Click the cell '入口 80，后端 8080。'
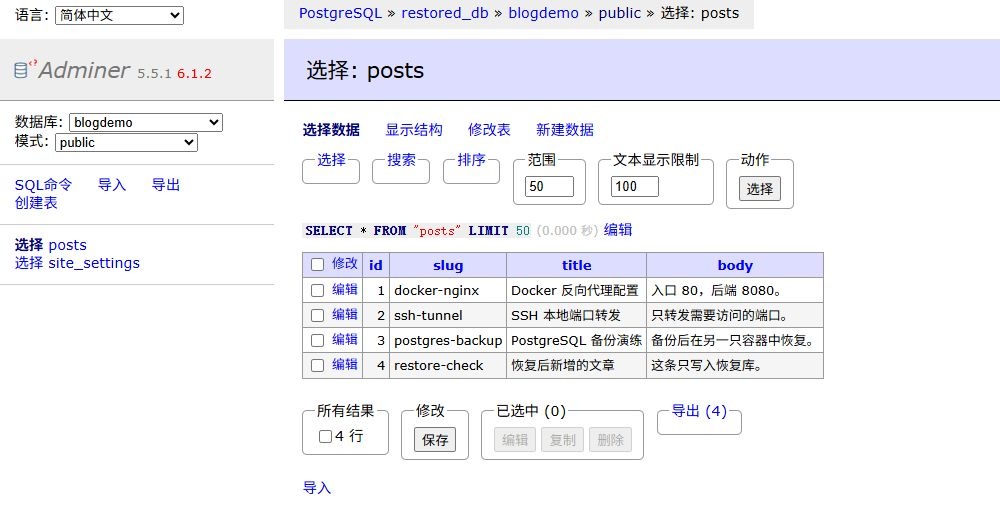This screenshot has width=1000, height=510. (735, 291)
